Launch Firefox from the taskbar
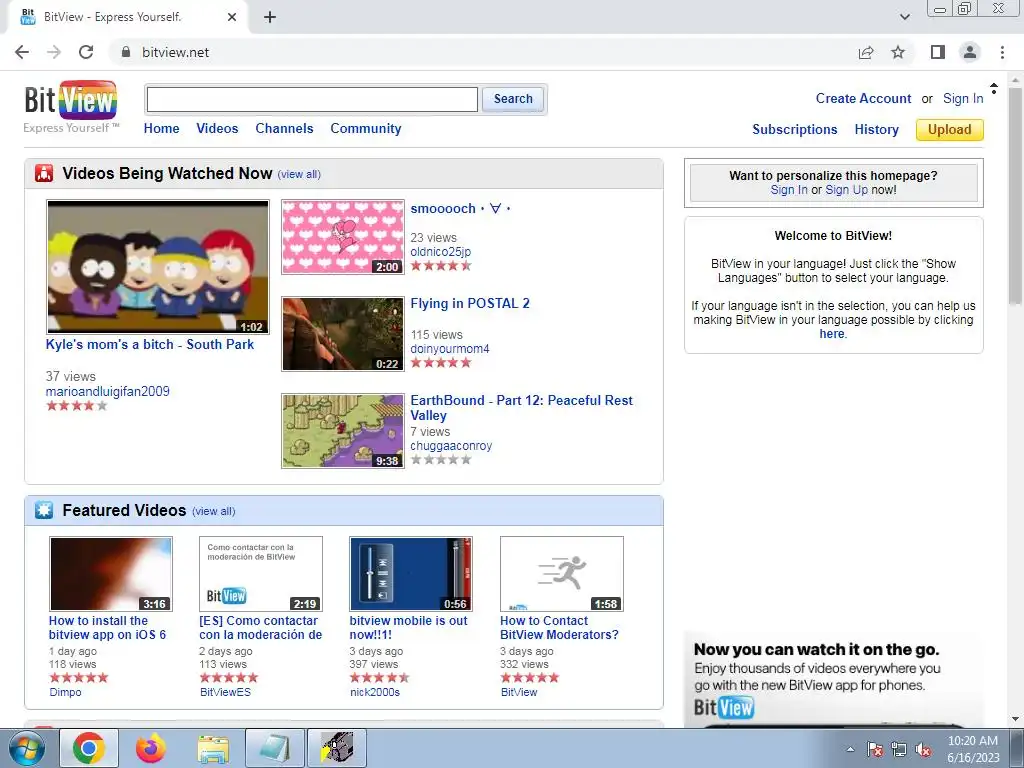1024x768 pixels. 151,748
